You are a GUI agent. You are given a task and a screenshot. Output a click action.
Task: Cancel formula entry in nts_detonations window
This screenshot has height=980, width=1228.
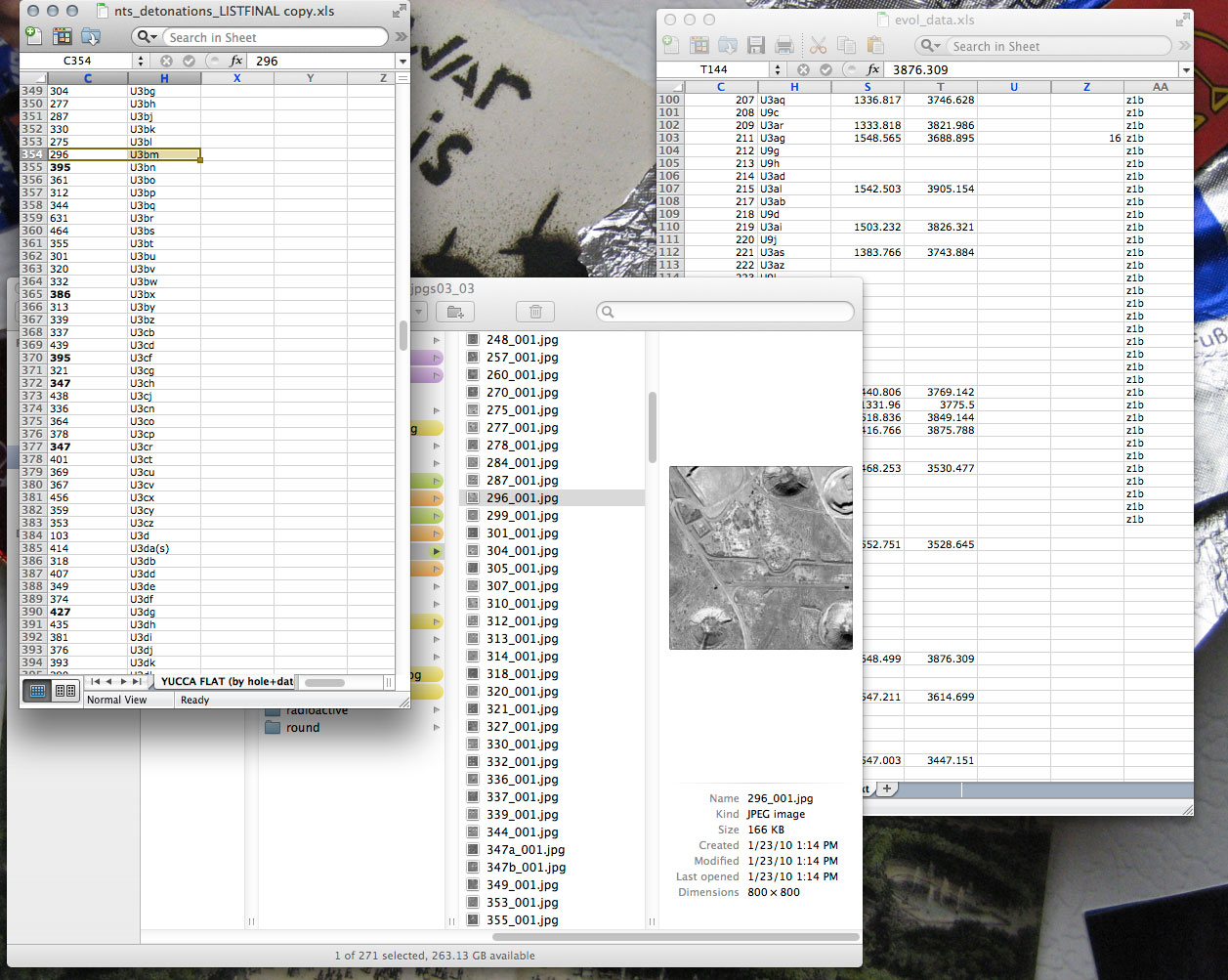tap(167, 61)
